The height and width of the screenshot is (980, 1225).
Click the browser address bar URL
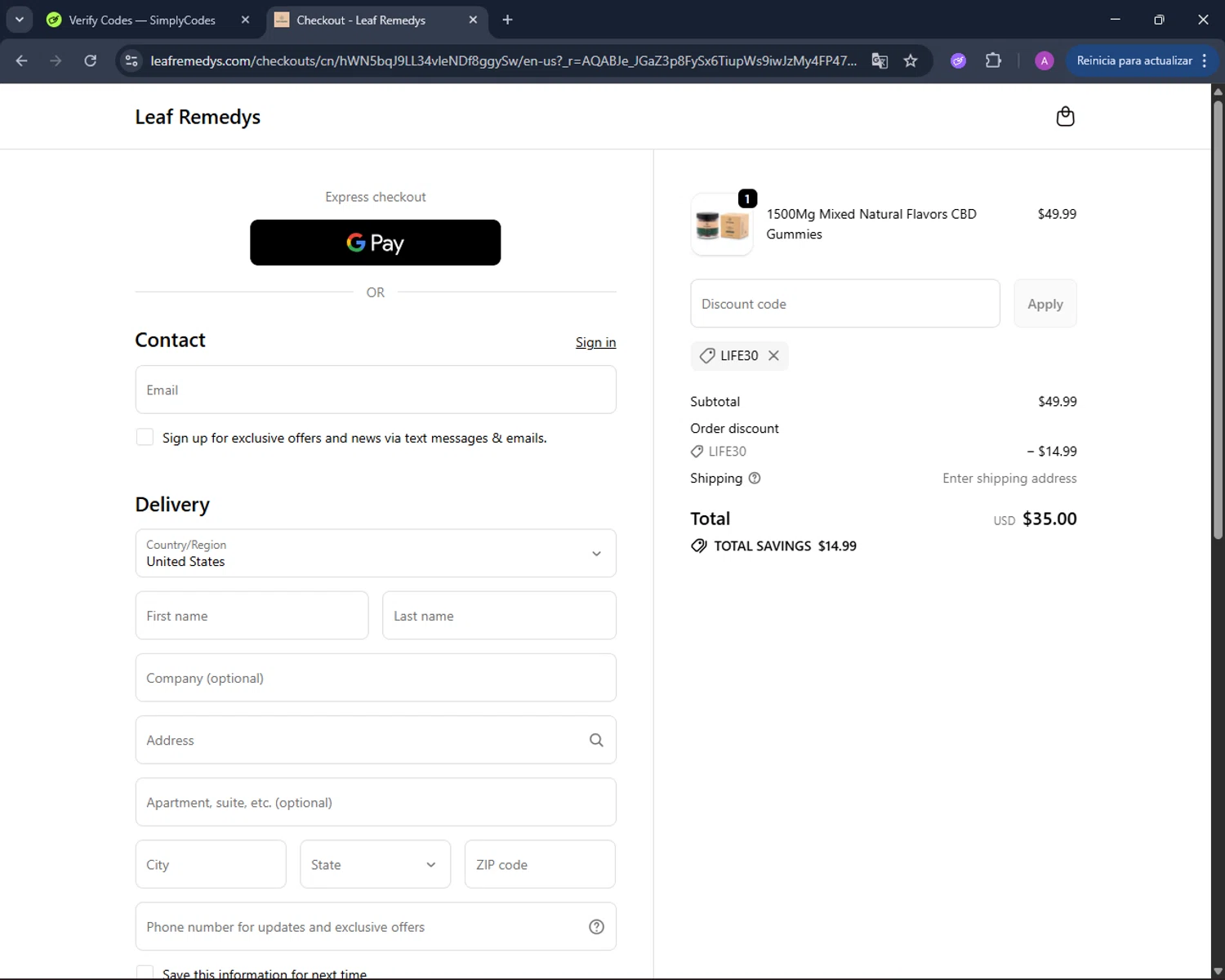[x=503, y=60]
